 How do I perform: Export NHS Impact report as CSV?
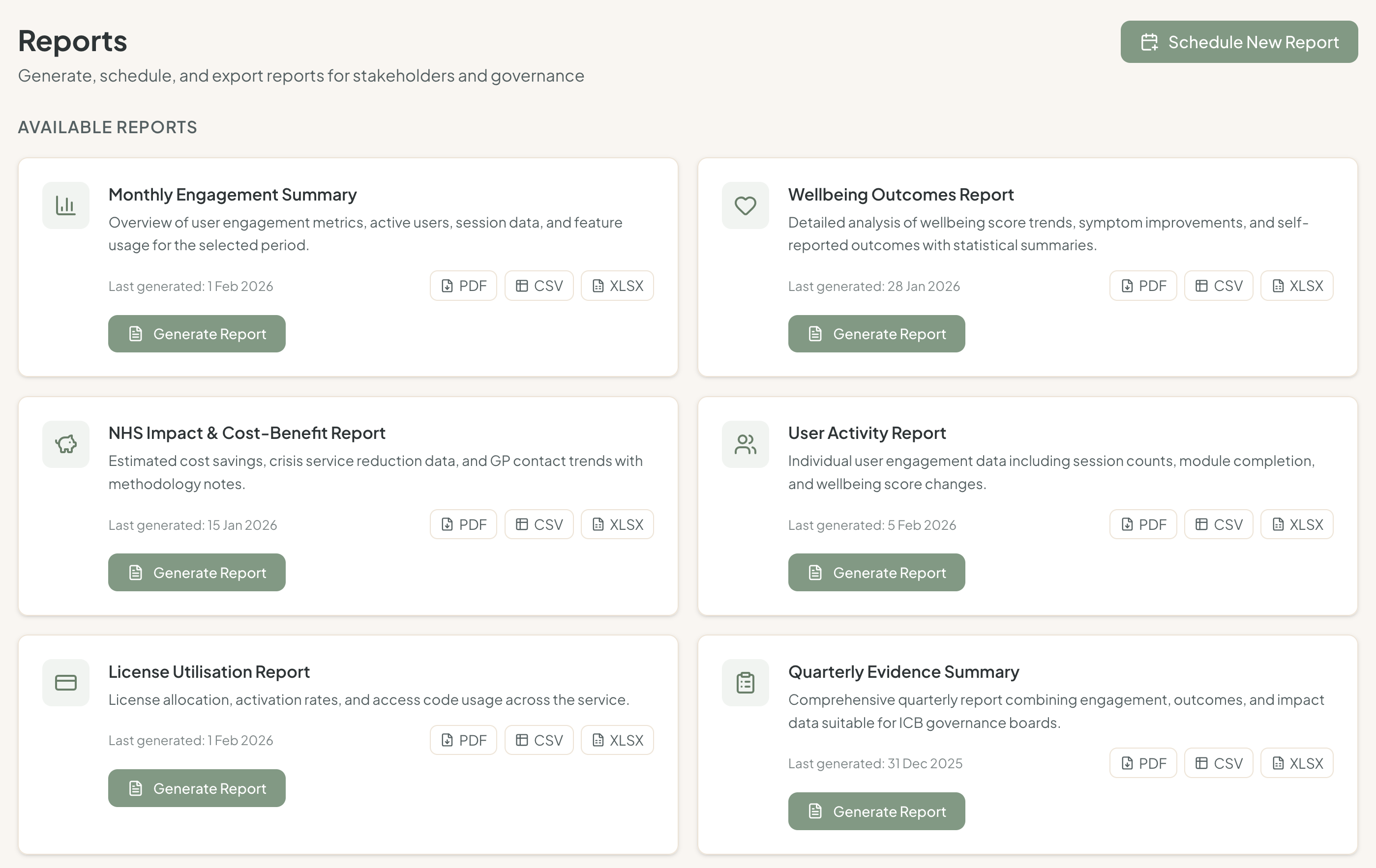(x=538, y=523)
